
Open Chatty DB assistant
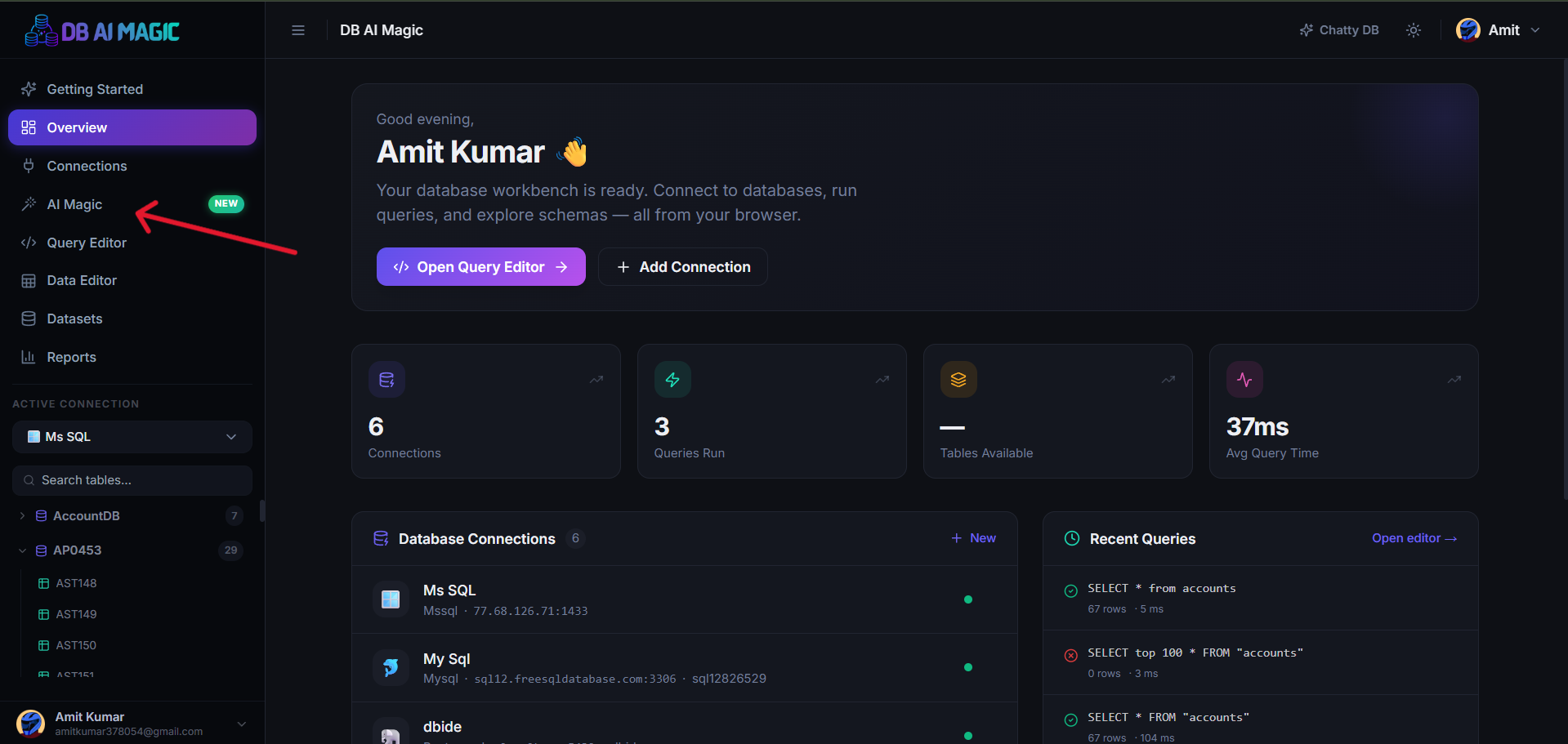tap(1339, 30)
